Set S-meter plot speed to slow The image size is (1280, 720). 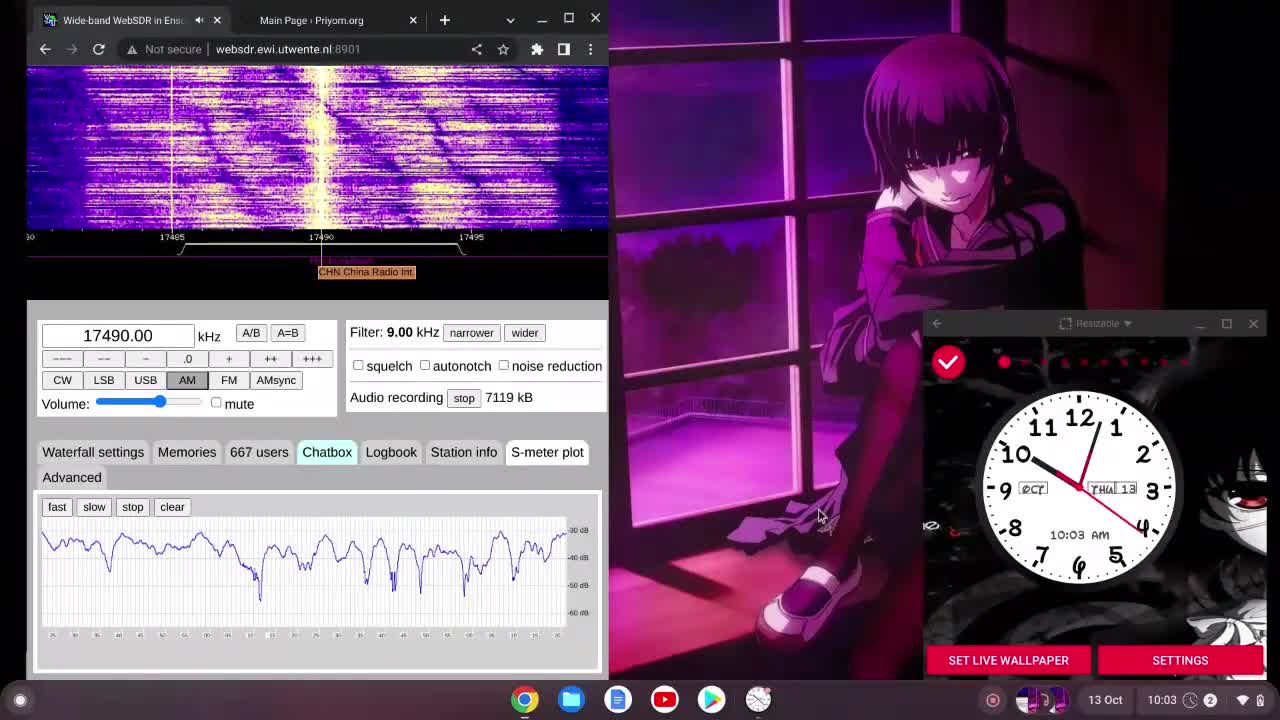[94, 507]
